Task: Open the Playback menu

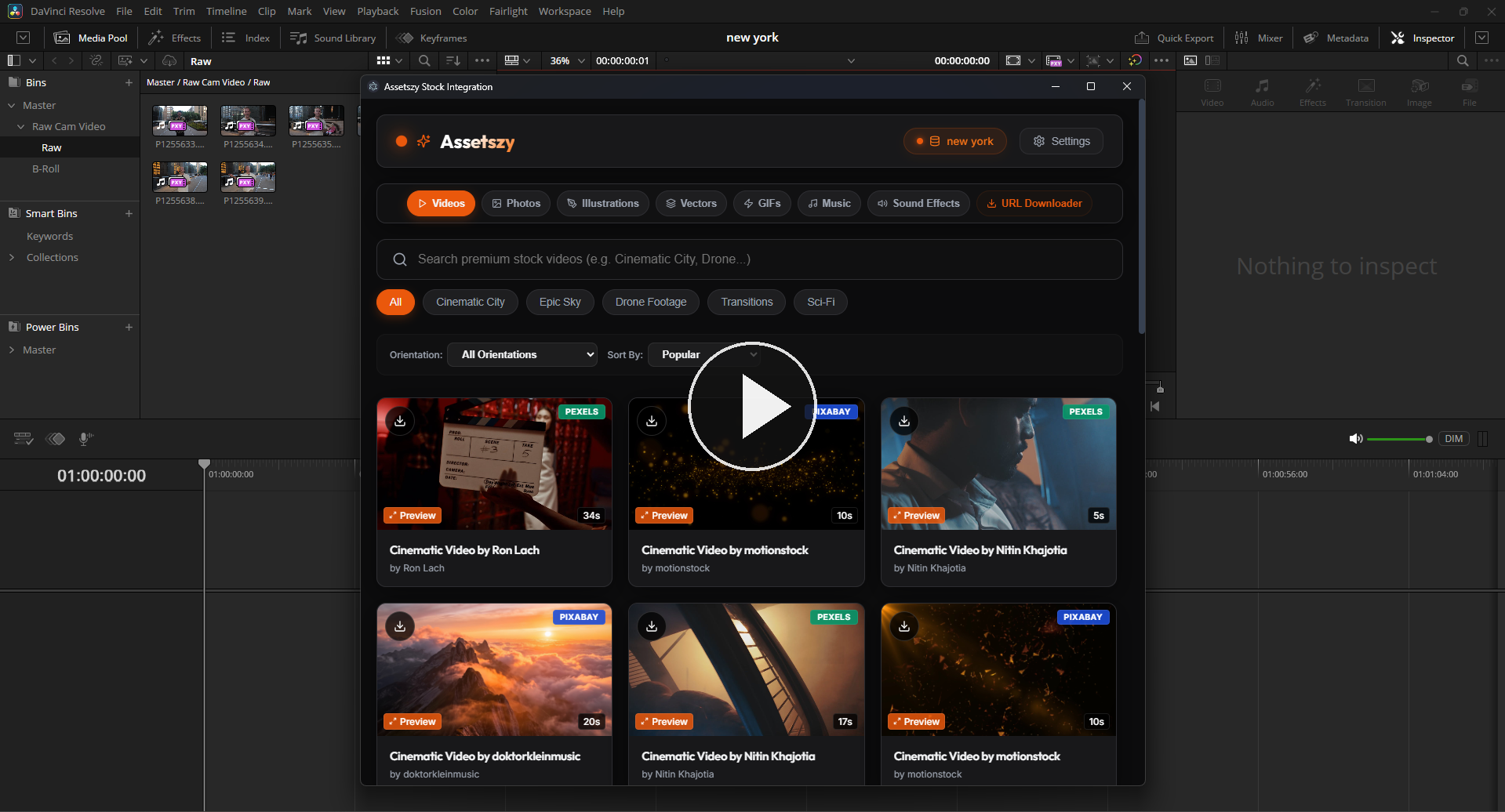Action: pos(378,11)
